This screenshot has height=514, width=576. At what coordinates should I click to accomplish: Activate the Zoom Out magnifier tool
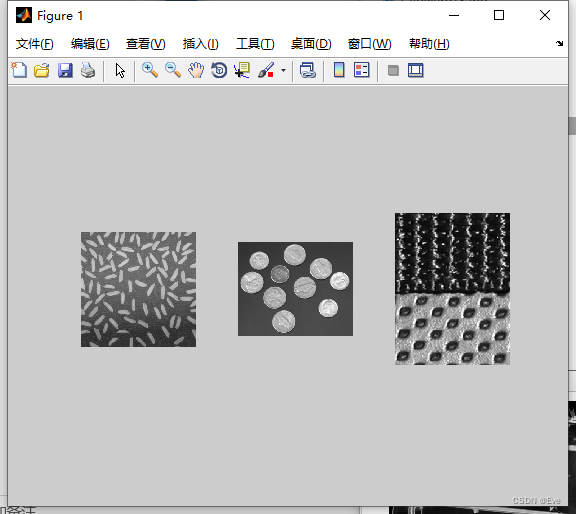[173, 70]
